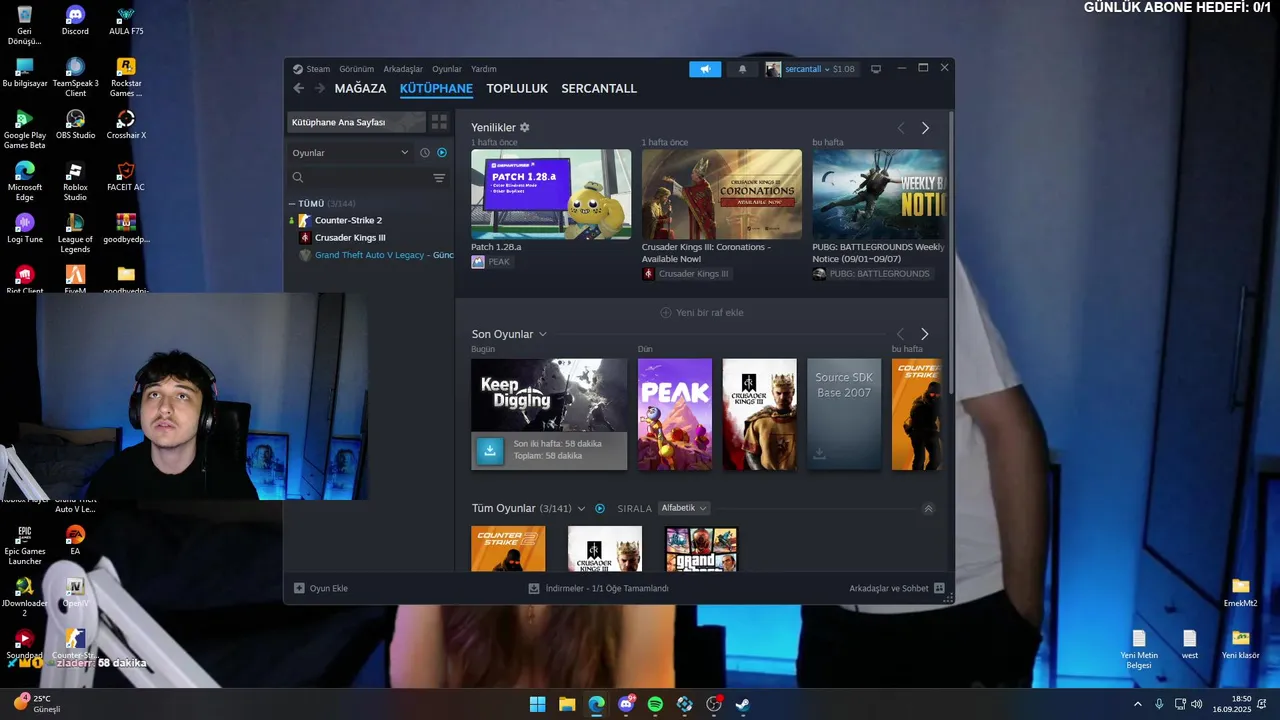Open Steam notifications bell
The height and width of the screenshot is (720, 1280).
pyautogui.click(x=742, y=69)
